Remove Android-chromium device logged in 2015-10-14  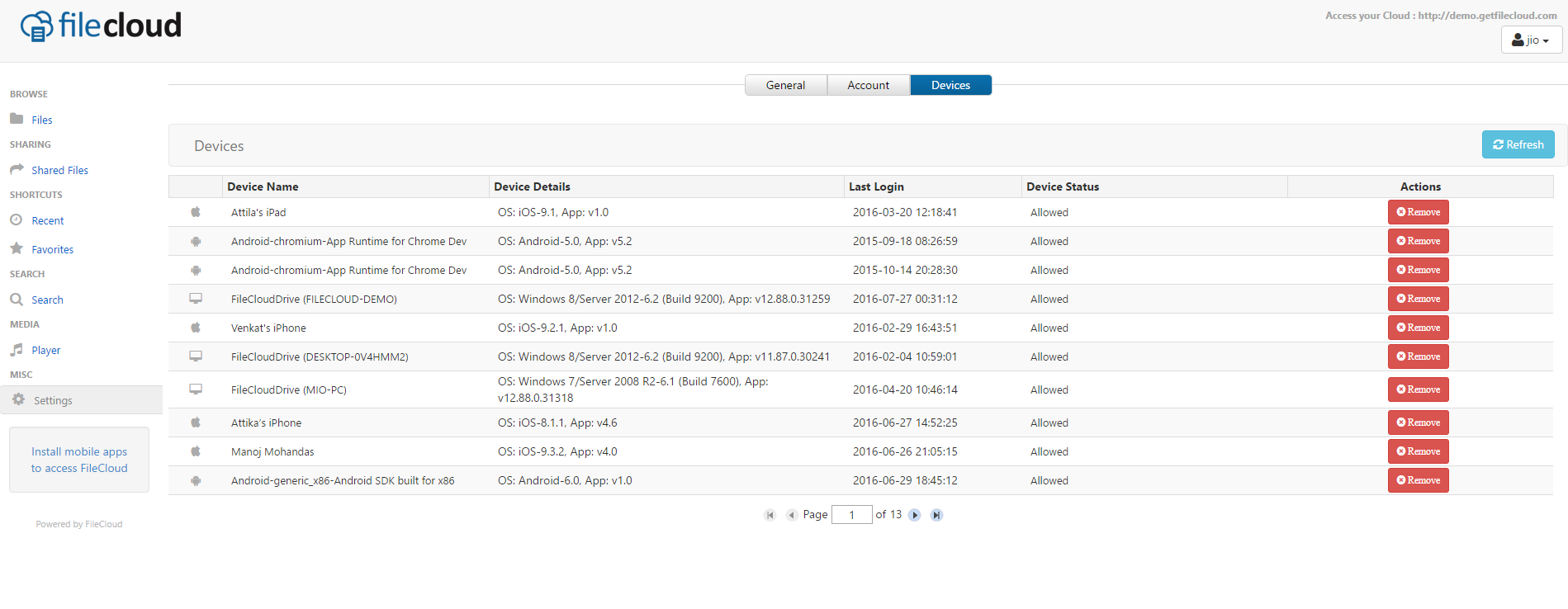point(1419,270)
